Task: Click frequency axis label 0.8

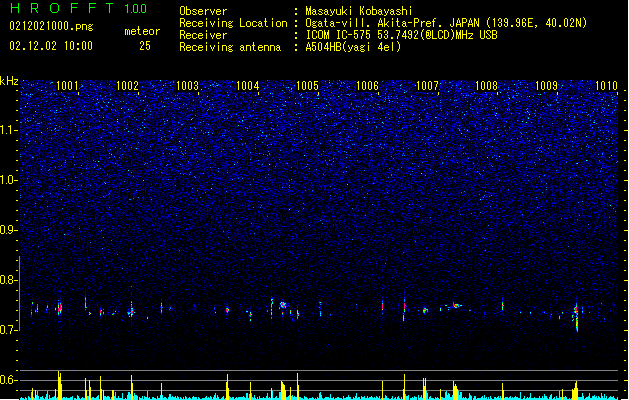Action: [9, 280]
